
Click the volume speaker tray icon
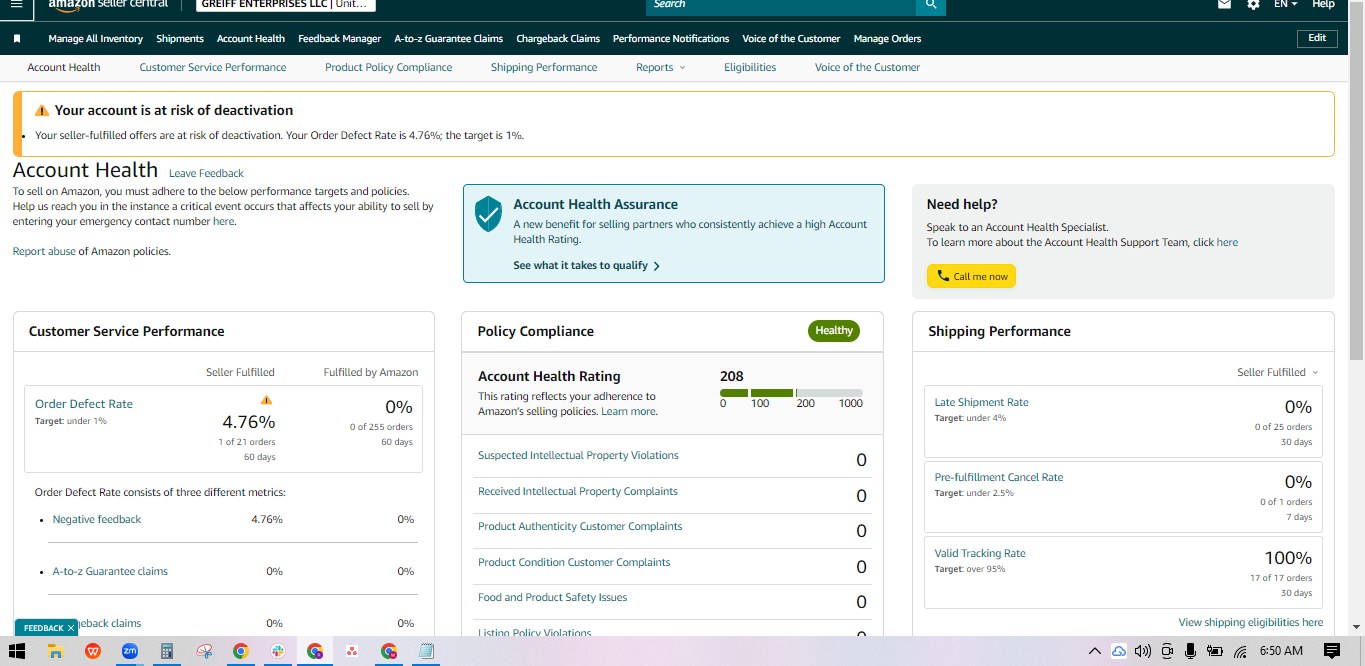[1143, 651]
